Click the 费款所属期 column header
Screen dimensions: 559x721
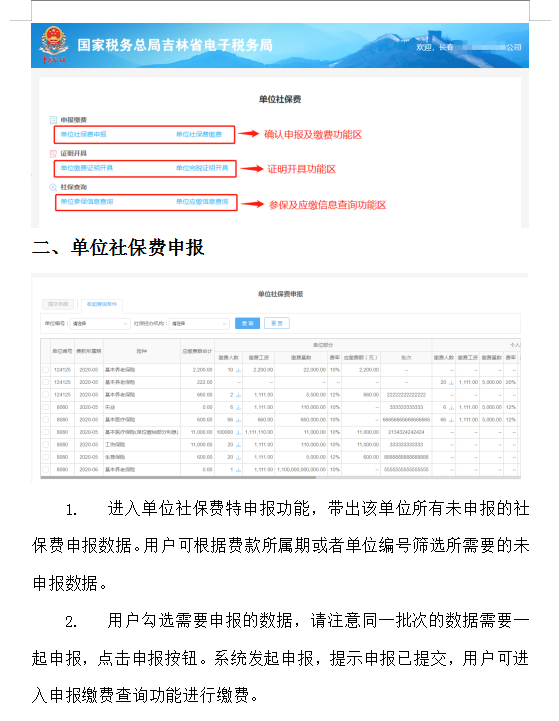[89, 351]
